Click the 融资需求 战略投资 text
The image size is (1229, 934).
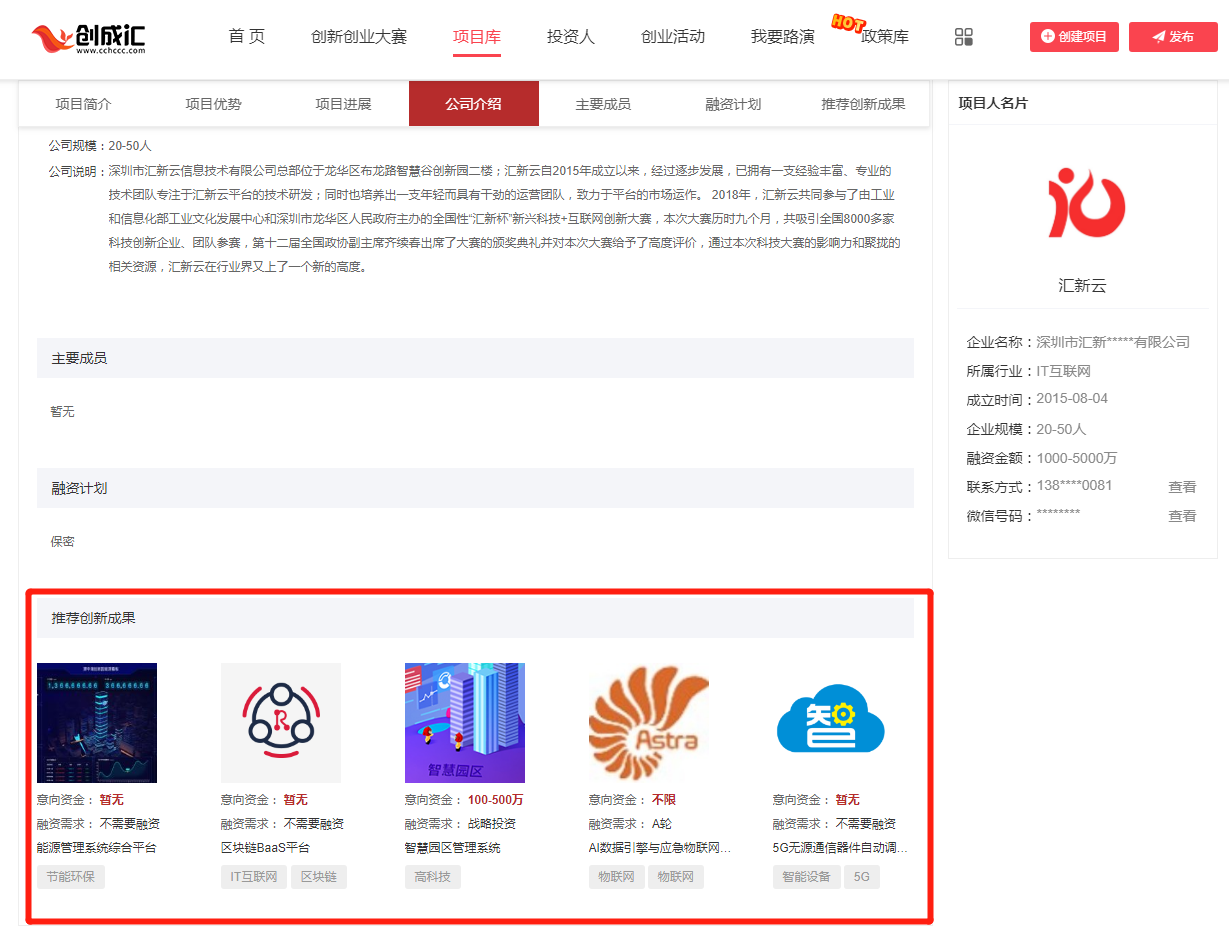492,824
